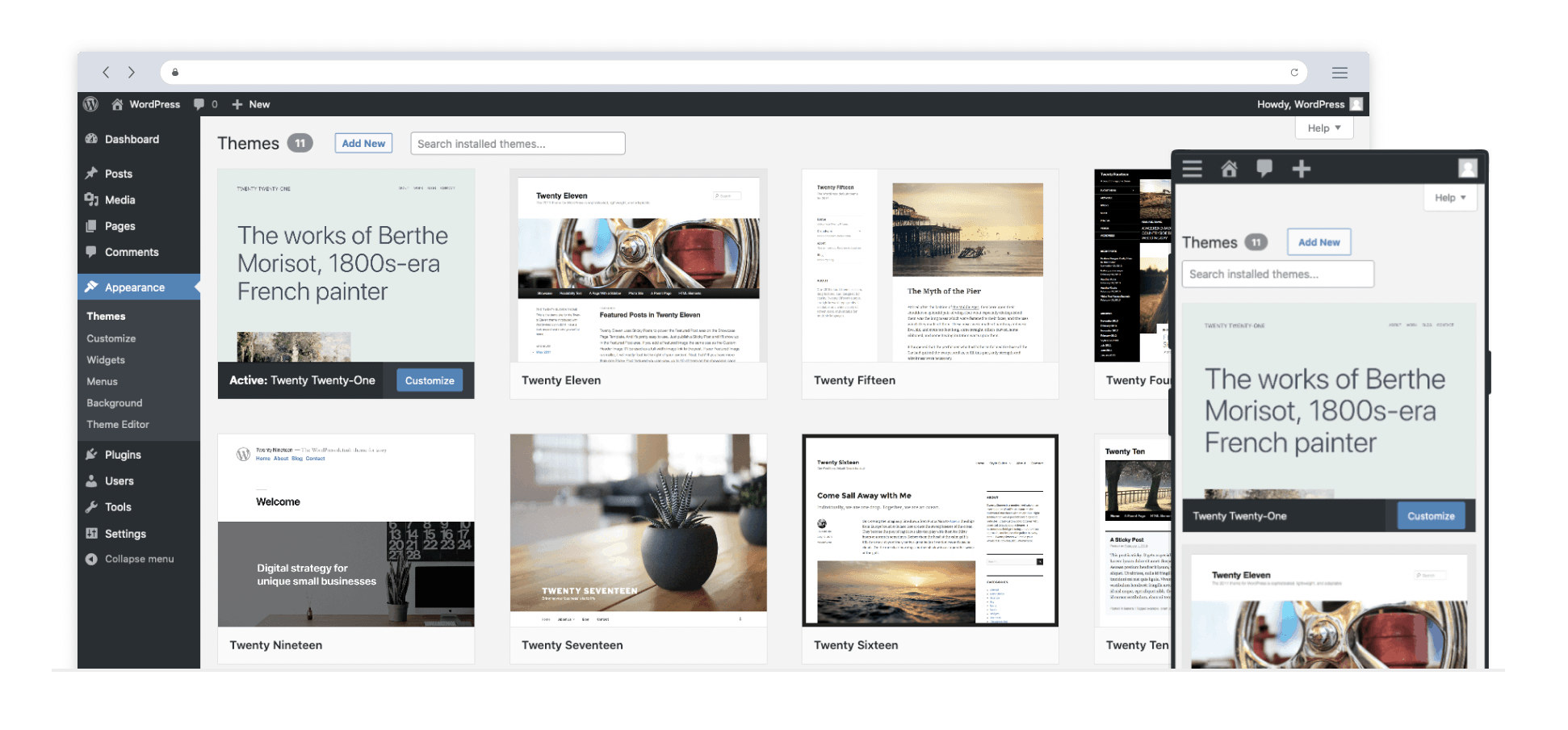The width and height of the screenshot is (1568, 730).
Task: Go forward with the browser forward arrow
Action: 132,72
